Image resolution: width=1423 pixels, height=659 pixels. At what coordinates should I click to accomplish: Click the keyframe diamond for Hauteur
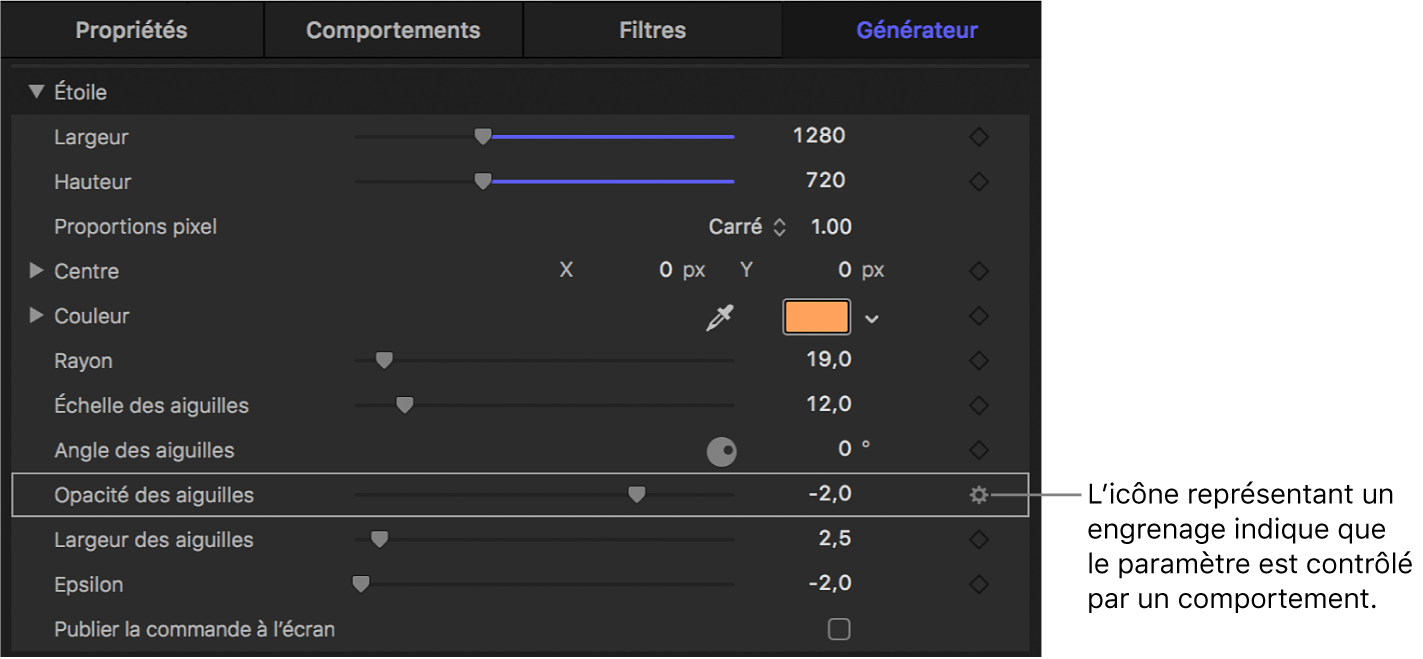[979, 182]
